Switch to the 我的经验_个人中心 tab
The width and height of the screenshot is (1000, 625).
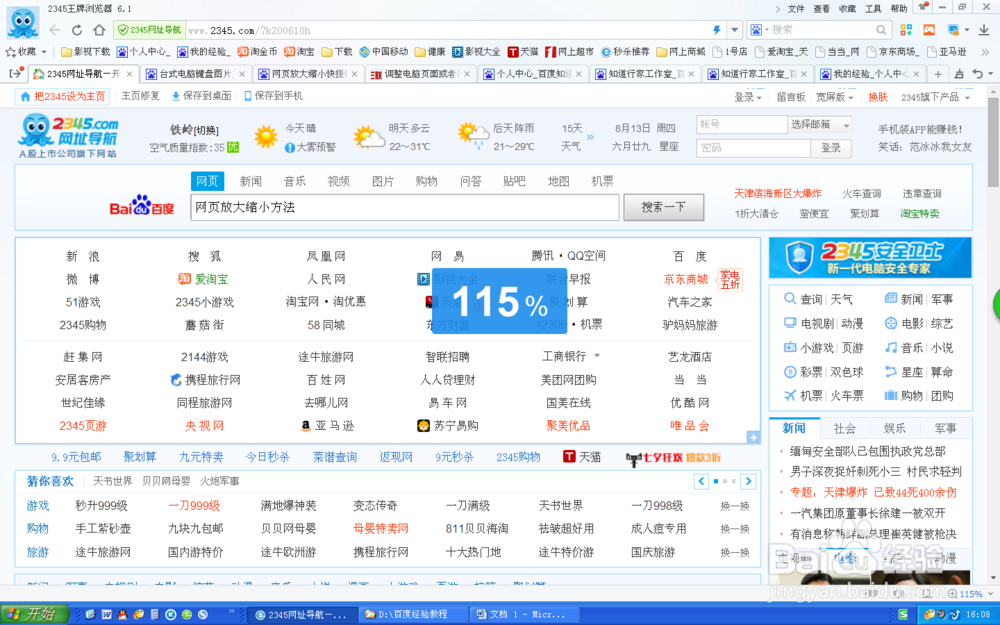pos(872,74)
